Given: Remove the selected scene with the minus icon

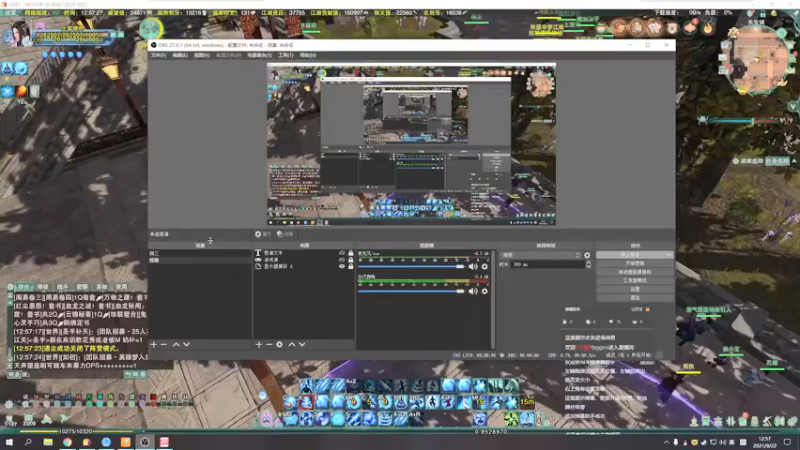Looking at the screenshot, I should (164, 344).
